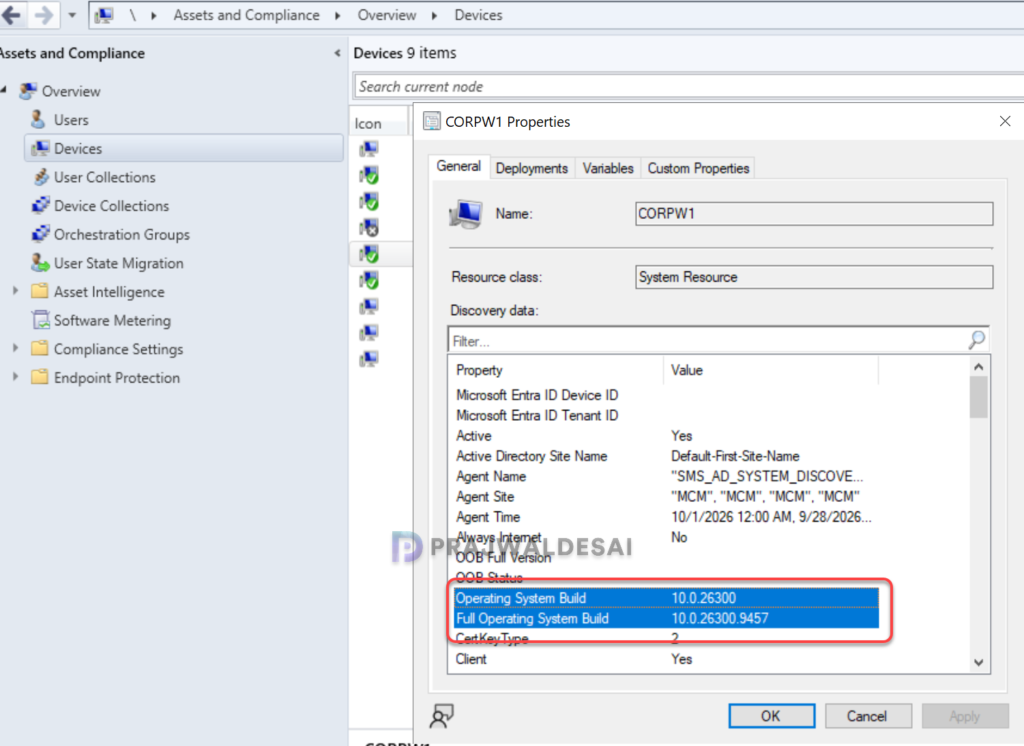Select Overview in the breadcrumb path
The height and width of the screenshot is (746, 1024).
pyautogui.click(x=387, y=15)
